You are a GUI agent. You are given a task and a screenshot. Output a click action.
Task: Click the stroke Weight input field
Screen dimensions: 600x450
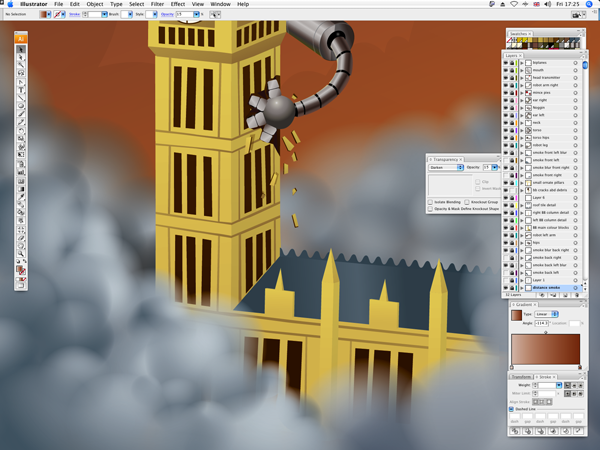(x=548, y=385)
